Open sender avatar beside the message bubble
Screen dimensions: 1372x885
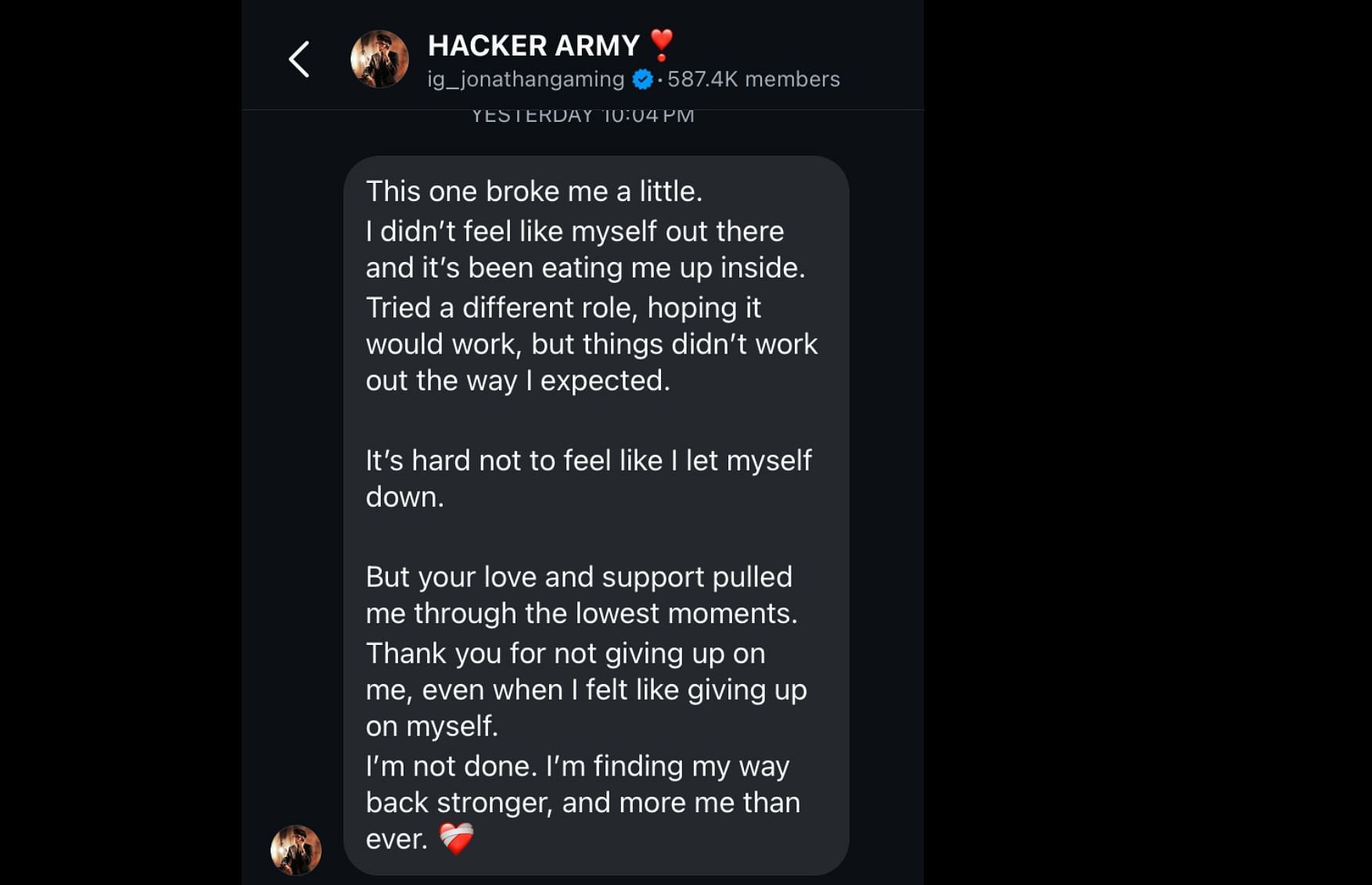(x=296, y=850)
